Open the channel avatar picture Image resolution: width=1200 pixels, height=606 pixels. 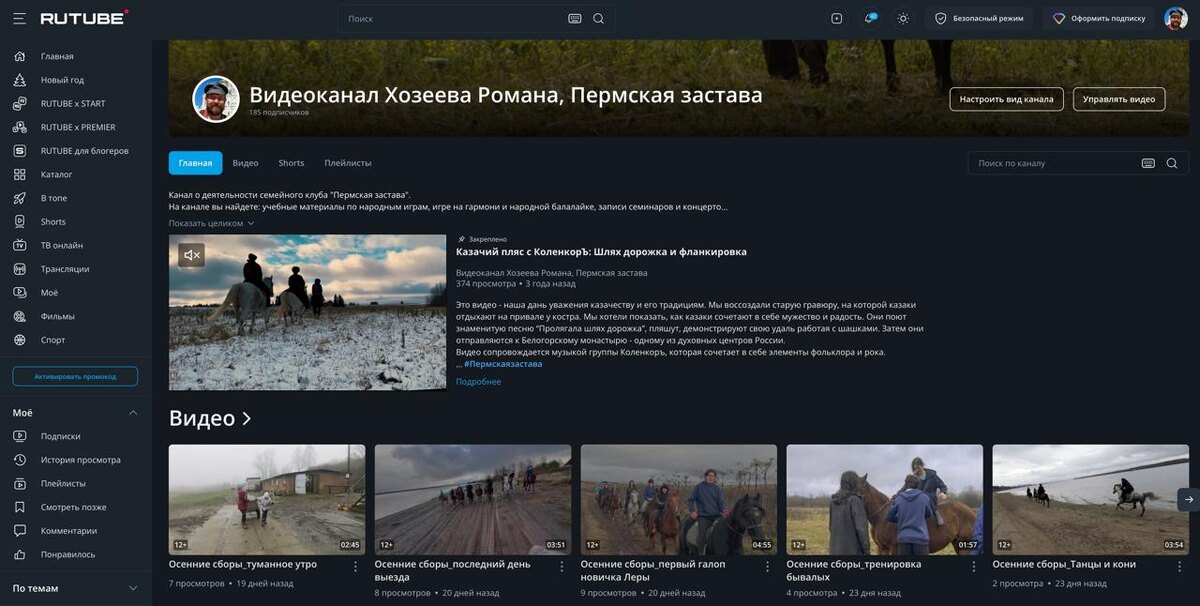(x=216, y=99)
